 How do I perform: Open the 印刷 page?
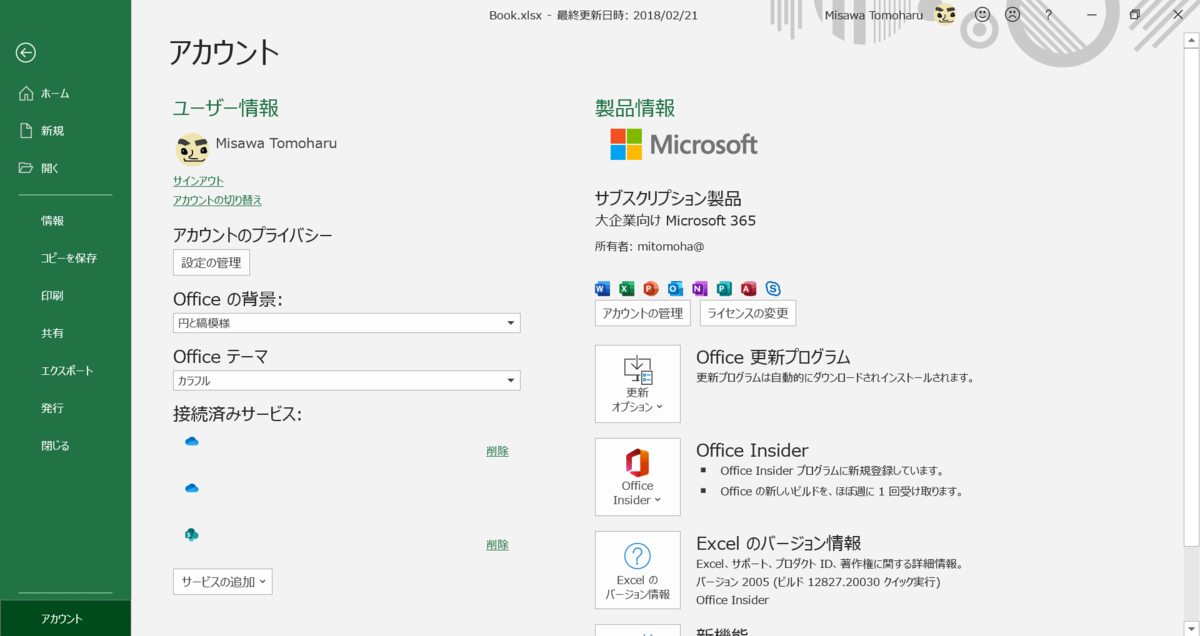(65, 296)
